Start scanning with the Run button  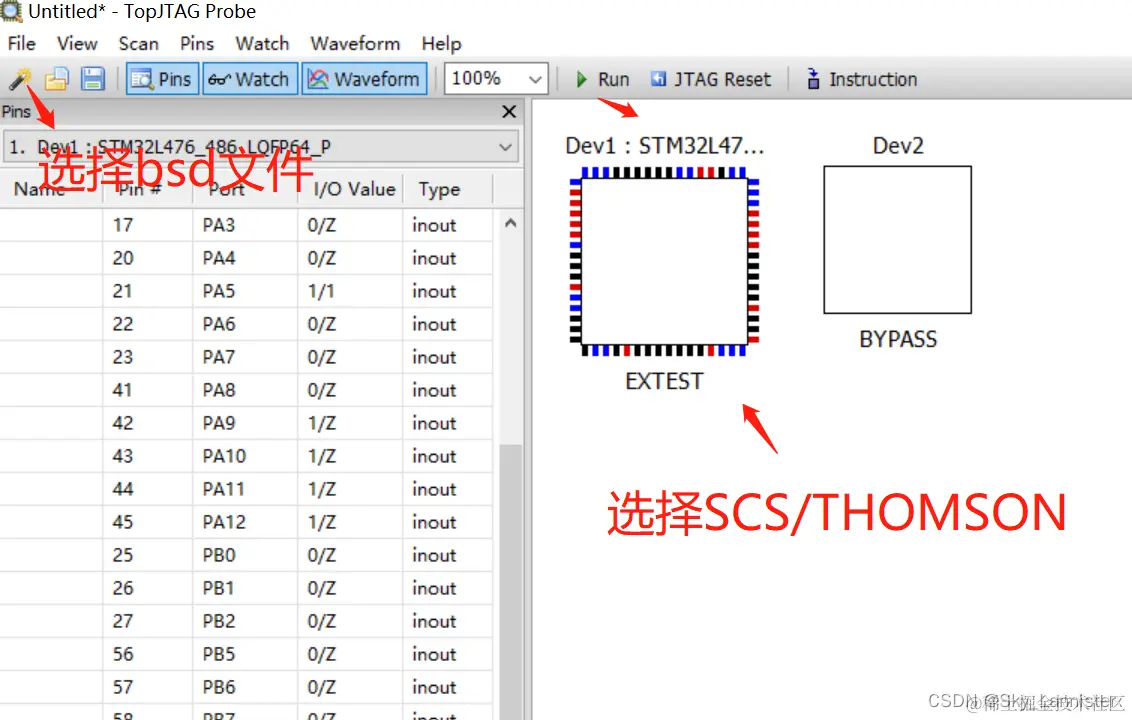(602, 79)
